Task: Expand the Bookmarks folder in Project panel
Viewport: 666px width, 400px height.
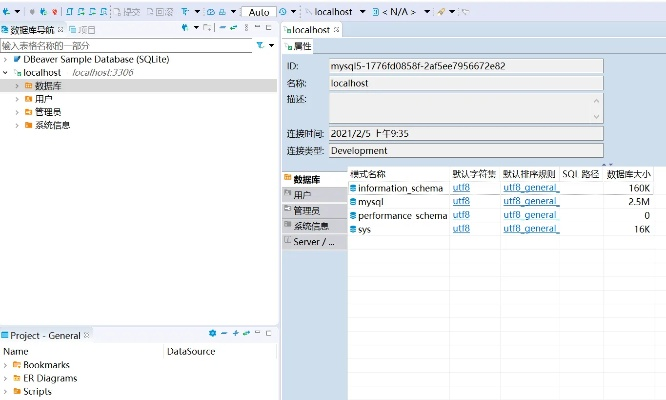Action: click(5, 365)
